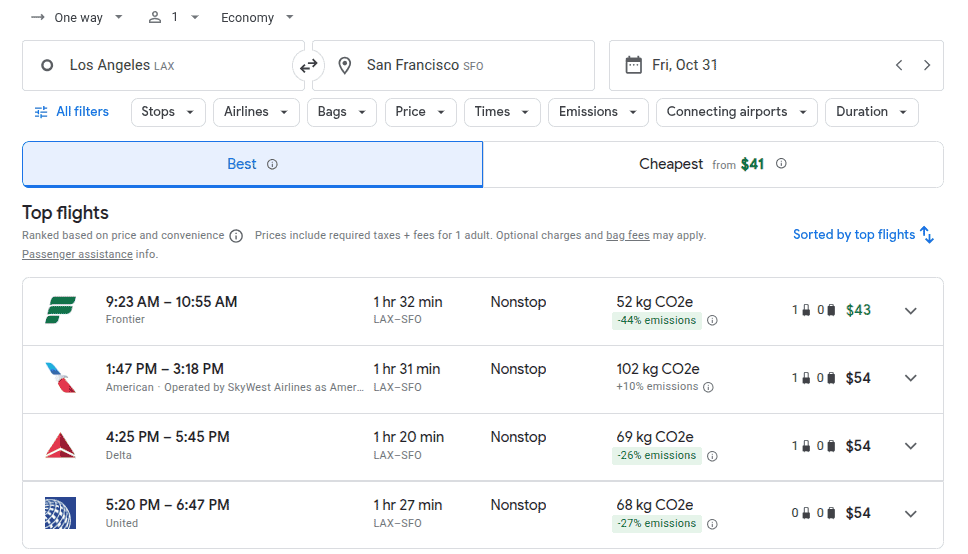Open info on ranked by price and convenience

click(x=236, y=236)
